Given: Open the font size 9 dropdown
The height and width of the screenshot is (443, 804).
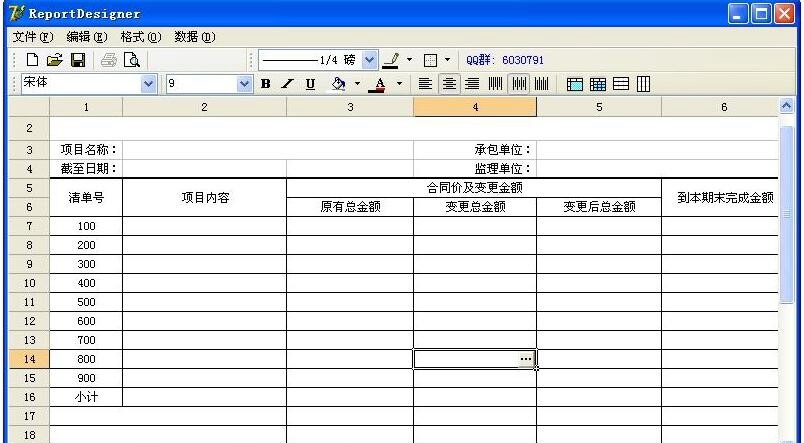Looking at the screenshot, I should click(x=246, y=84).
